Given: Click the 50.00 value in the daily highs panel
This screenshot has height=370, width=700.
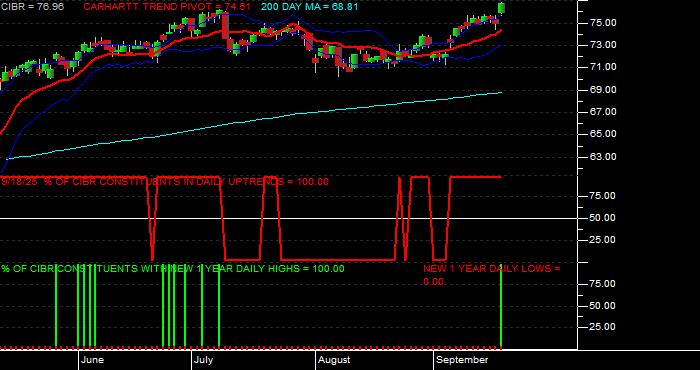Looking at the screenshot, I should (603, 306).
